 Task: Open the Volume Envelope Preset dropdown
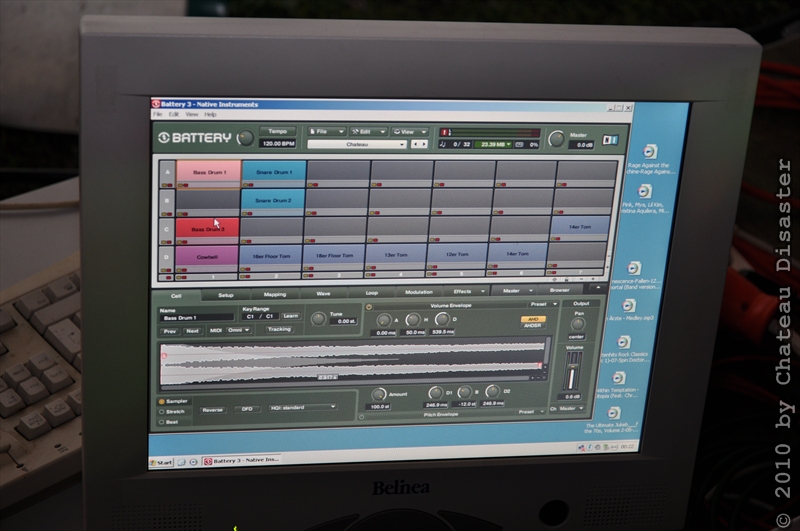542,304
